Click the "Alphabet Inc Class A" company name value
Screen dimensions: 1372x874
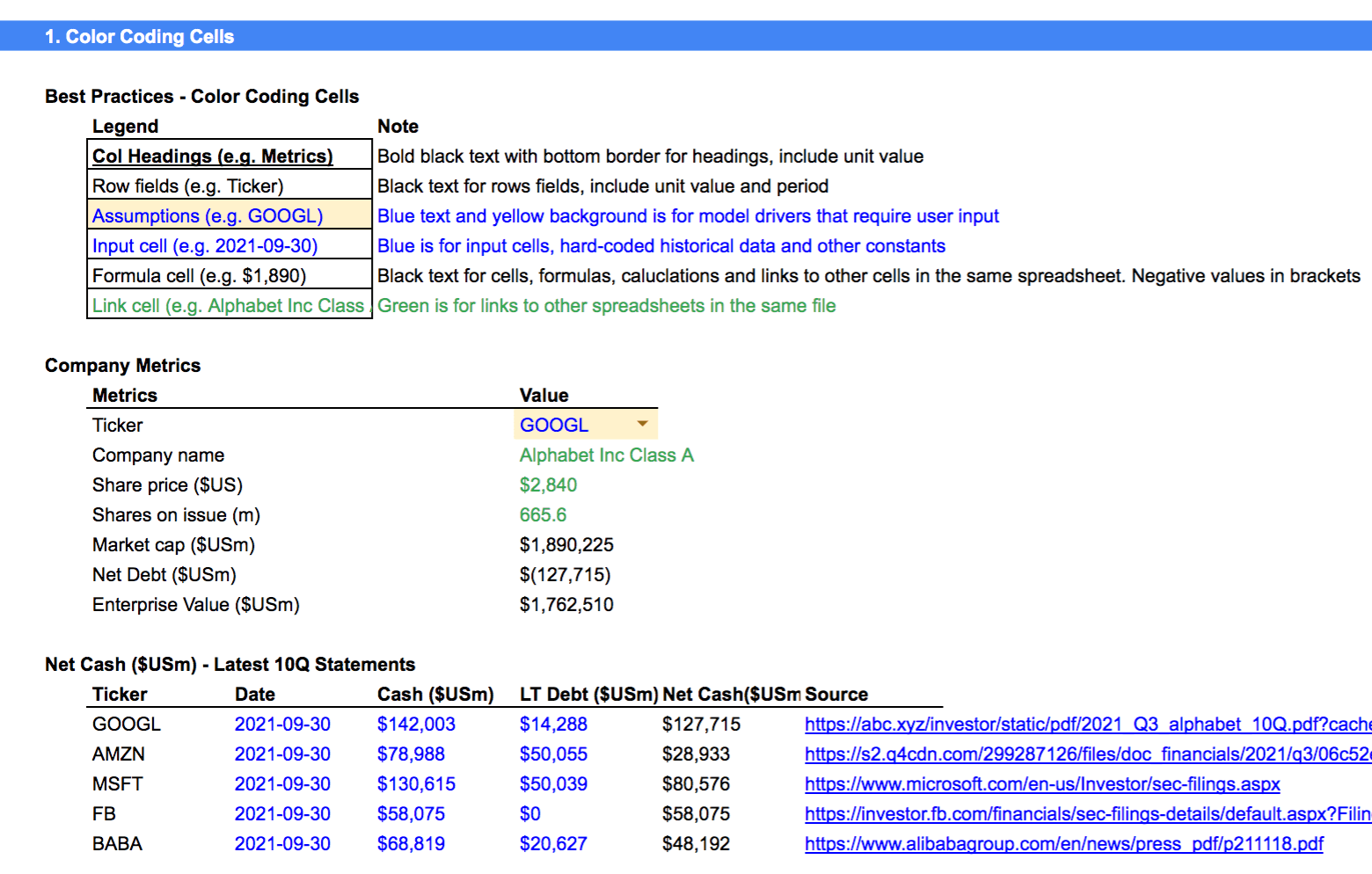607,455
